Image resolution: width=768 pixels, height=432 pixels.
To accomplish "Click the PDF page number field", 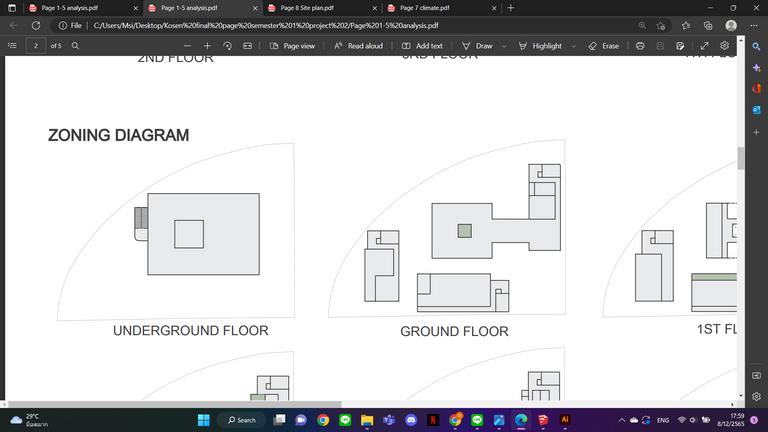I will click(x=36, y=46).
